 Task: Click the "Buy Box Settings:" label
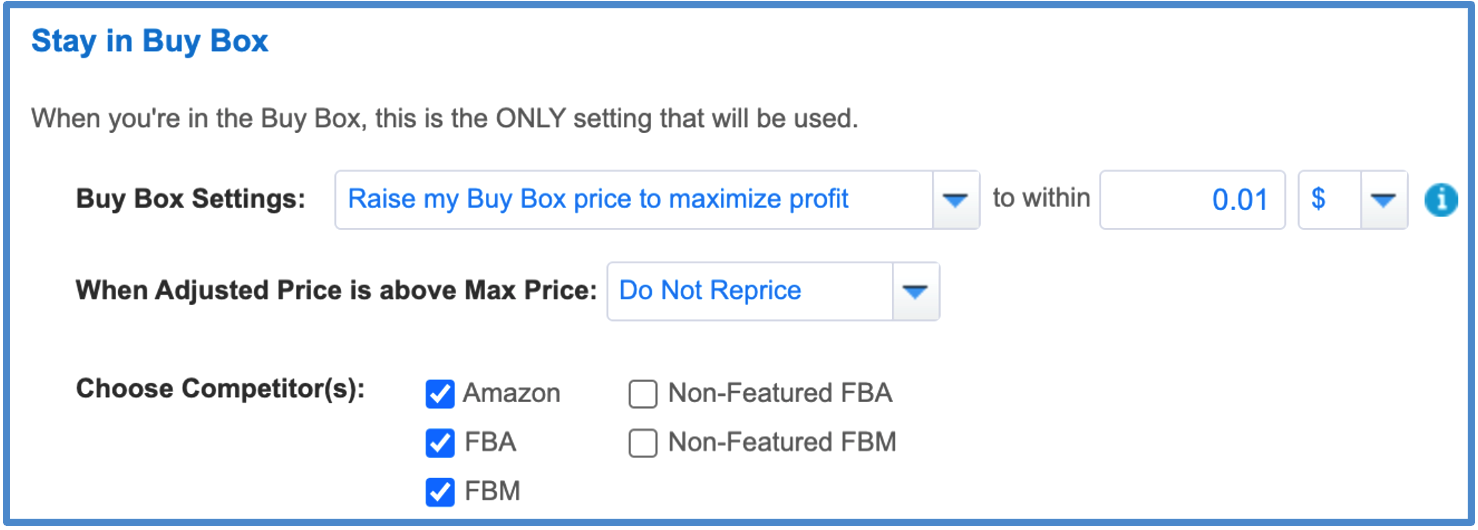click(190, 199)
